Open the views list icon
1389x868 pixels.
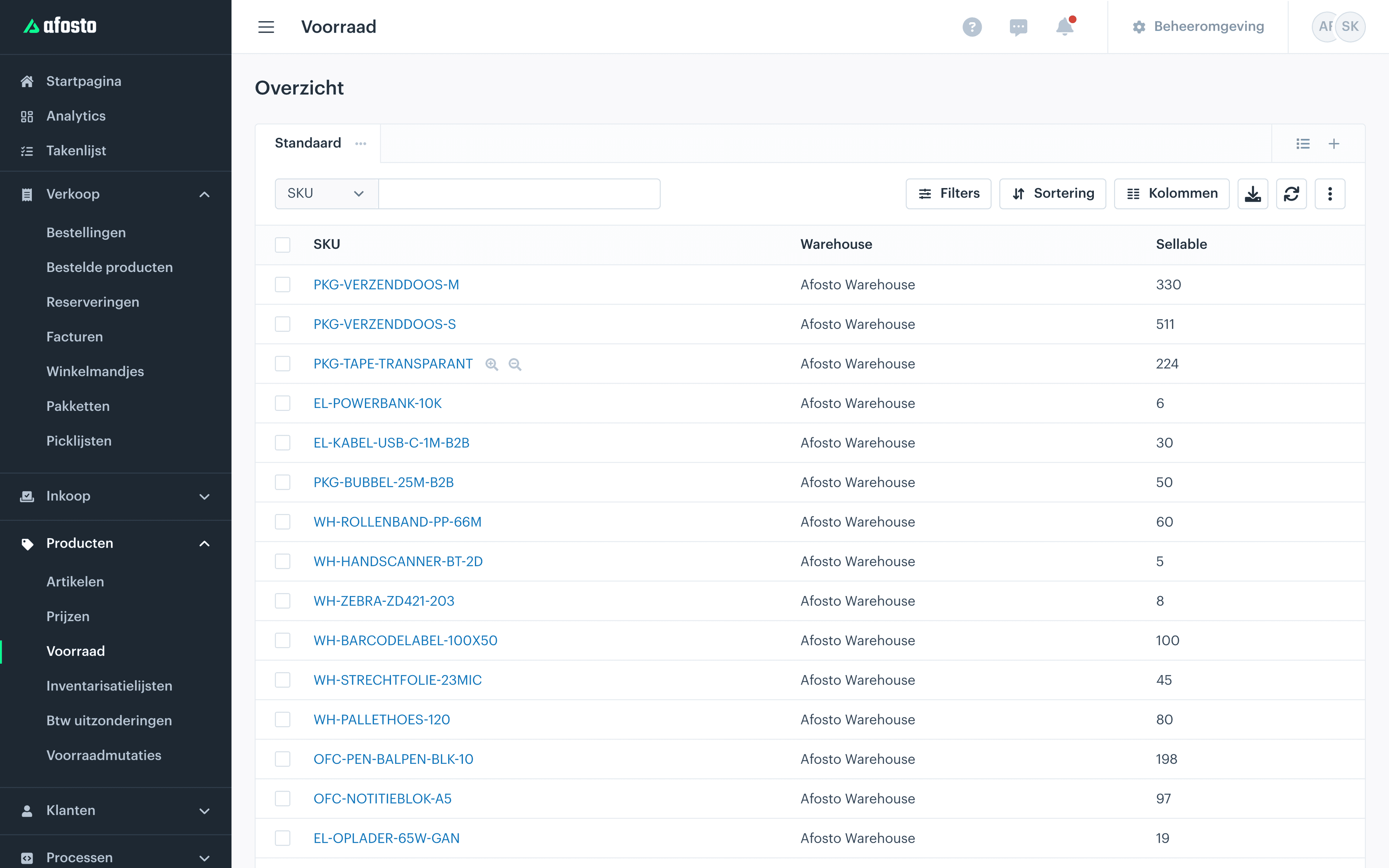coord(1303,144)
